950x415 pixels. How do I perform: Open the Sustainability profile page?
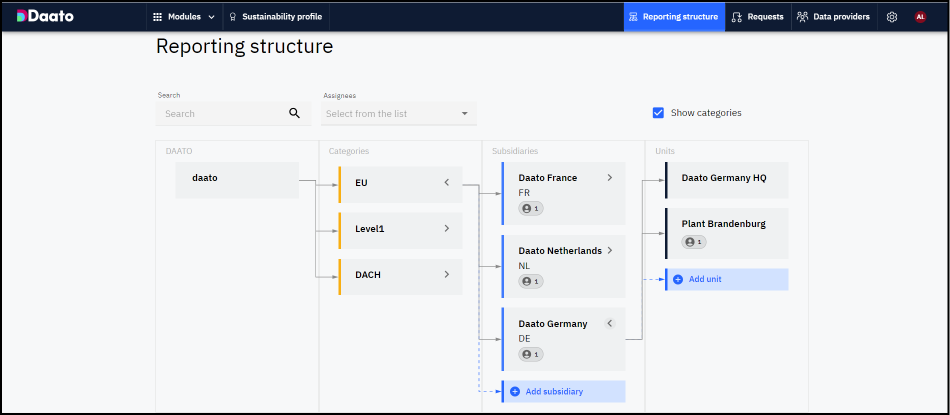[275, 17]
